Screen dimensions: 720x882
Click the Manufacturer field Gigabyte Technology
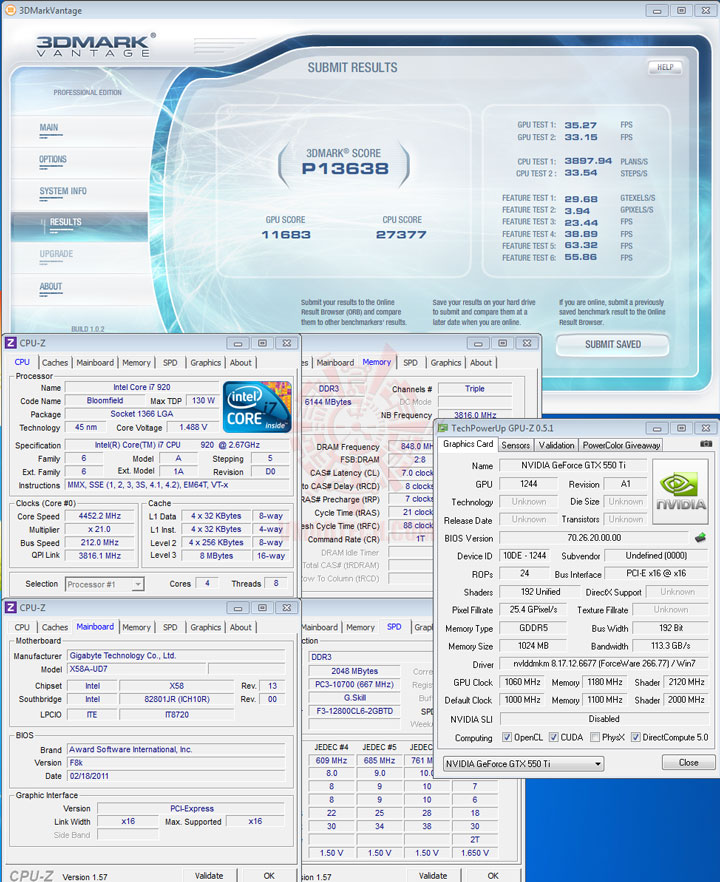tap(176, 655)
